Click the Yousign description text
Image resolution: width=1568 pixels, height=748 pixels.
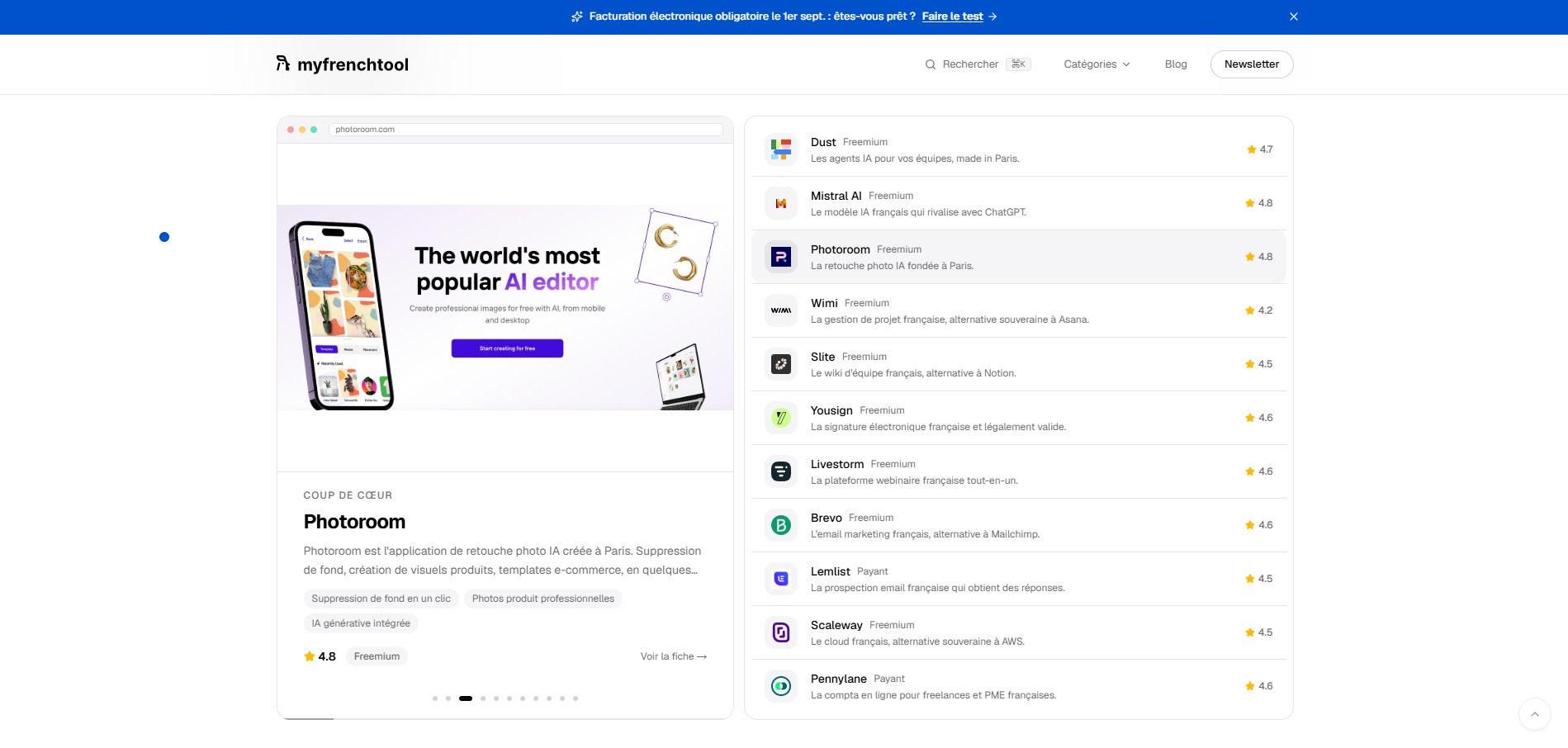point(938,427)
